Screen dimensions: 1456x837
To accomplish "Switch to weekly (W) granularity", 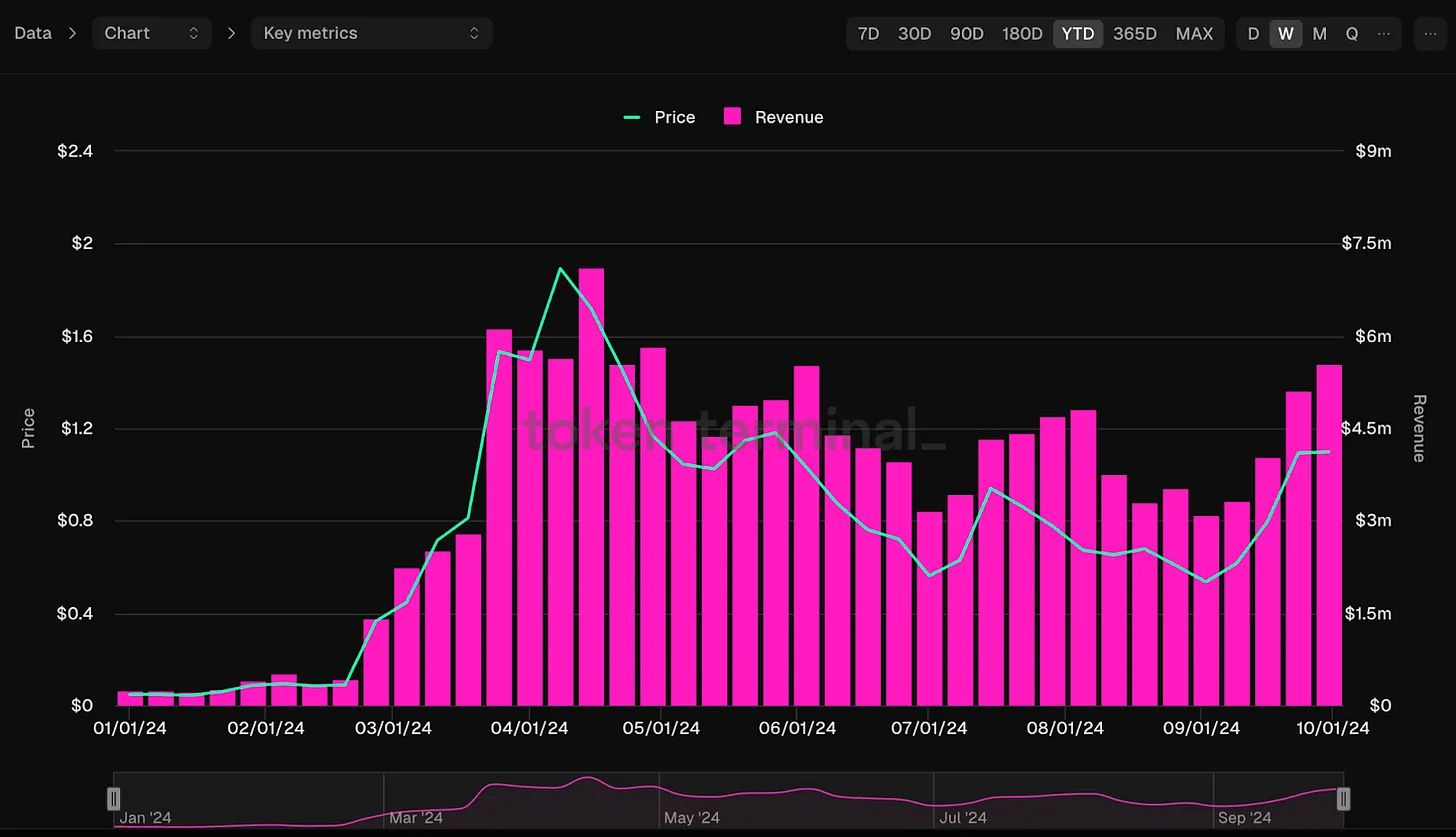I will click(x=1286, y=33).
